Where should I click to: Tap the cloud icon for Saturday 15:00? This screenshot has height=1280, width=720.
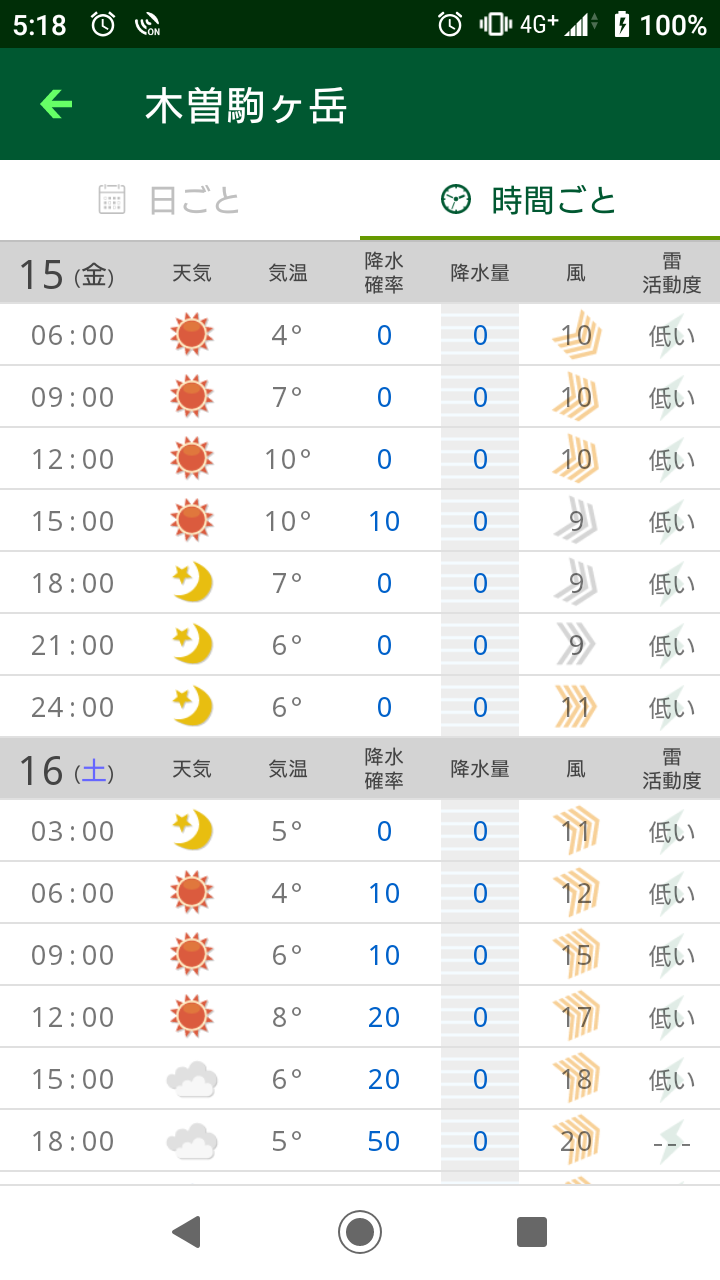click(192, 1079)
